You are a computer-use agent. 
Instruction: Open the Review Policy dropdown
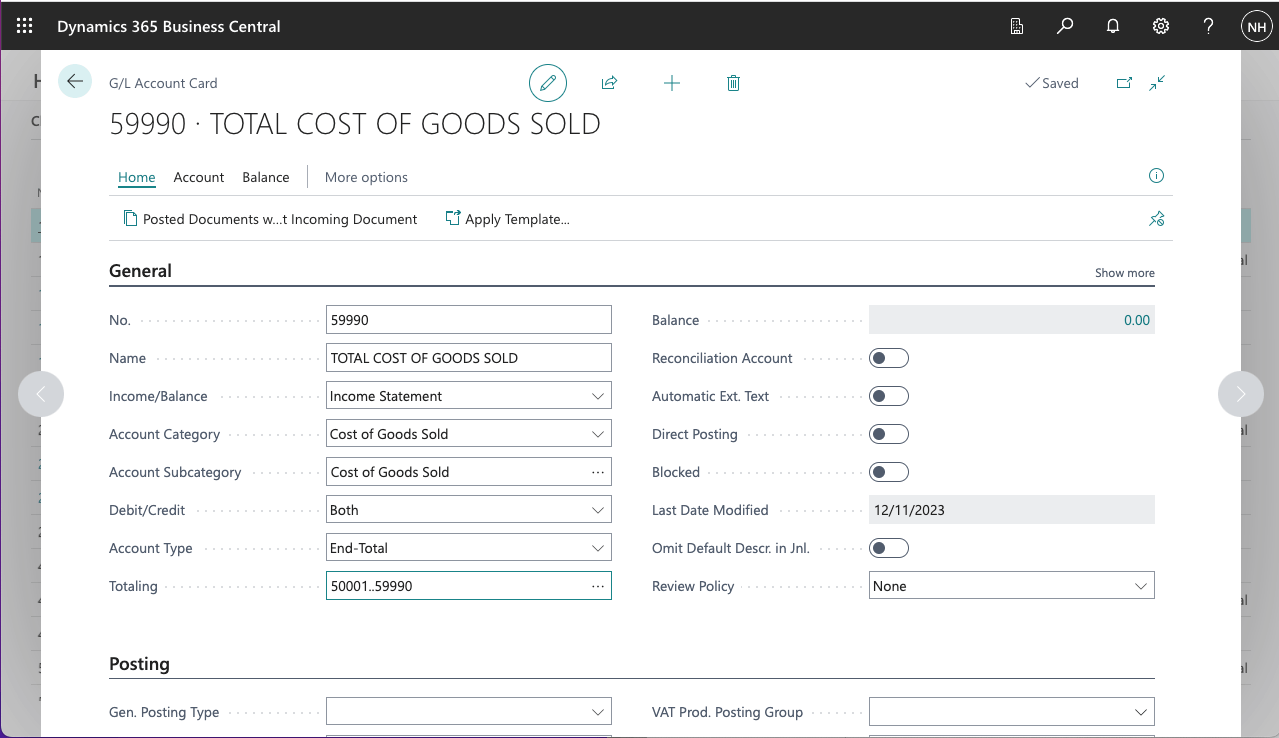[1011, 586]
